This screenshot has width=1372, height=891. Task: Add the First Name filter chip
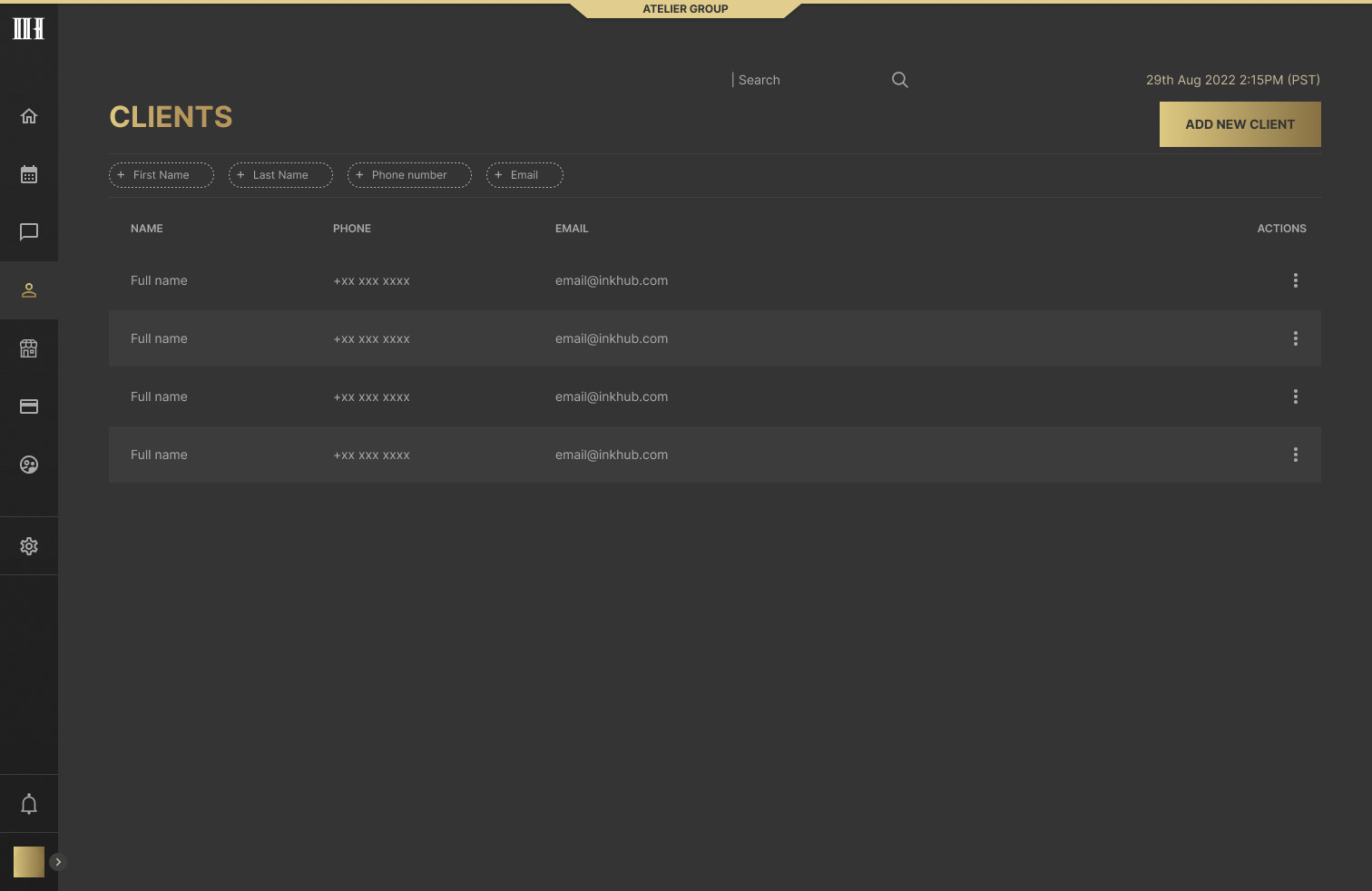pyautogui.click(x=162, y=175)
